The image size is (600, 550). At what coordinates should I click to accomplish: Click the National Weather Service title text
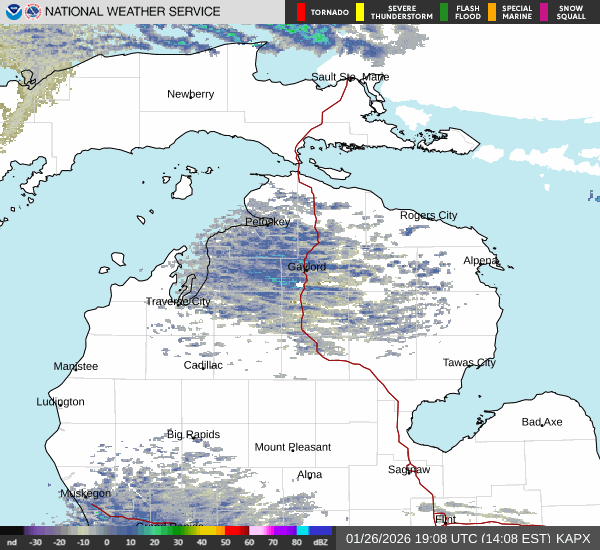133,12
